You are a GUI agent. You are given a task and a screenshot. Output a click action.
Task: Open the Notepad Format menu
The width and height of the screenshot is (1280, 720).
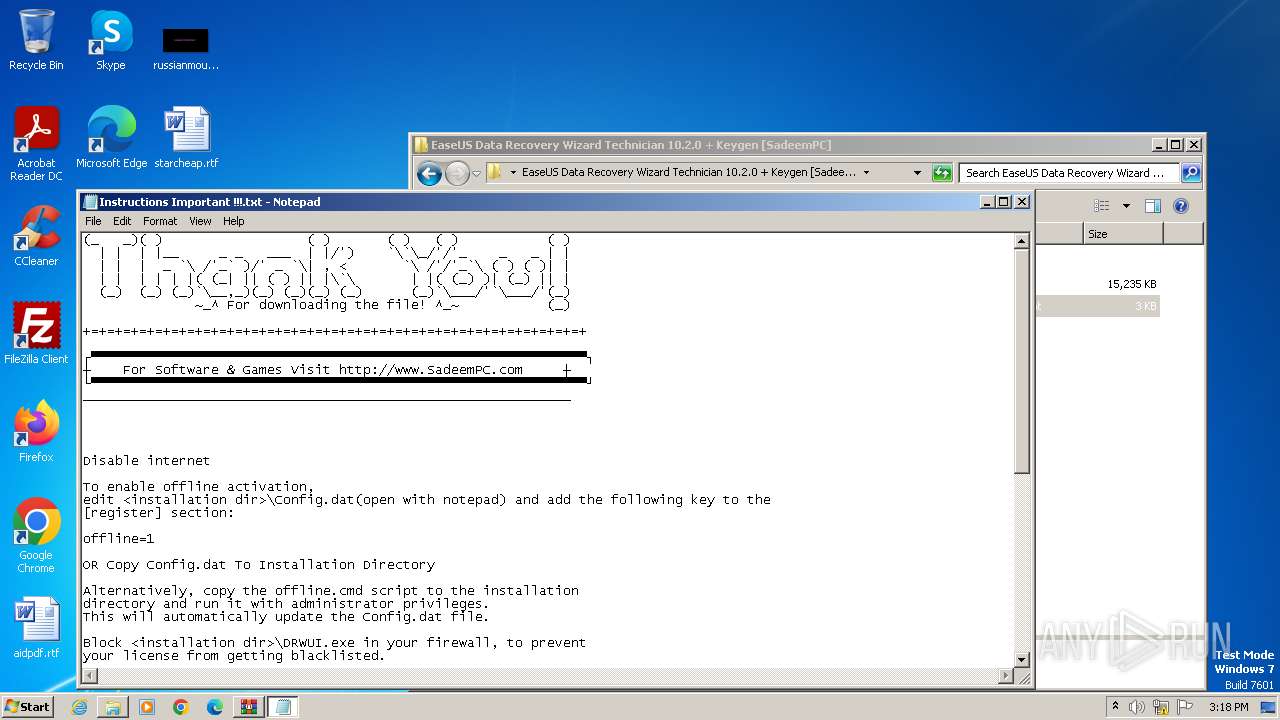coord(160,221)
